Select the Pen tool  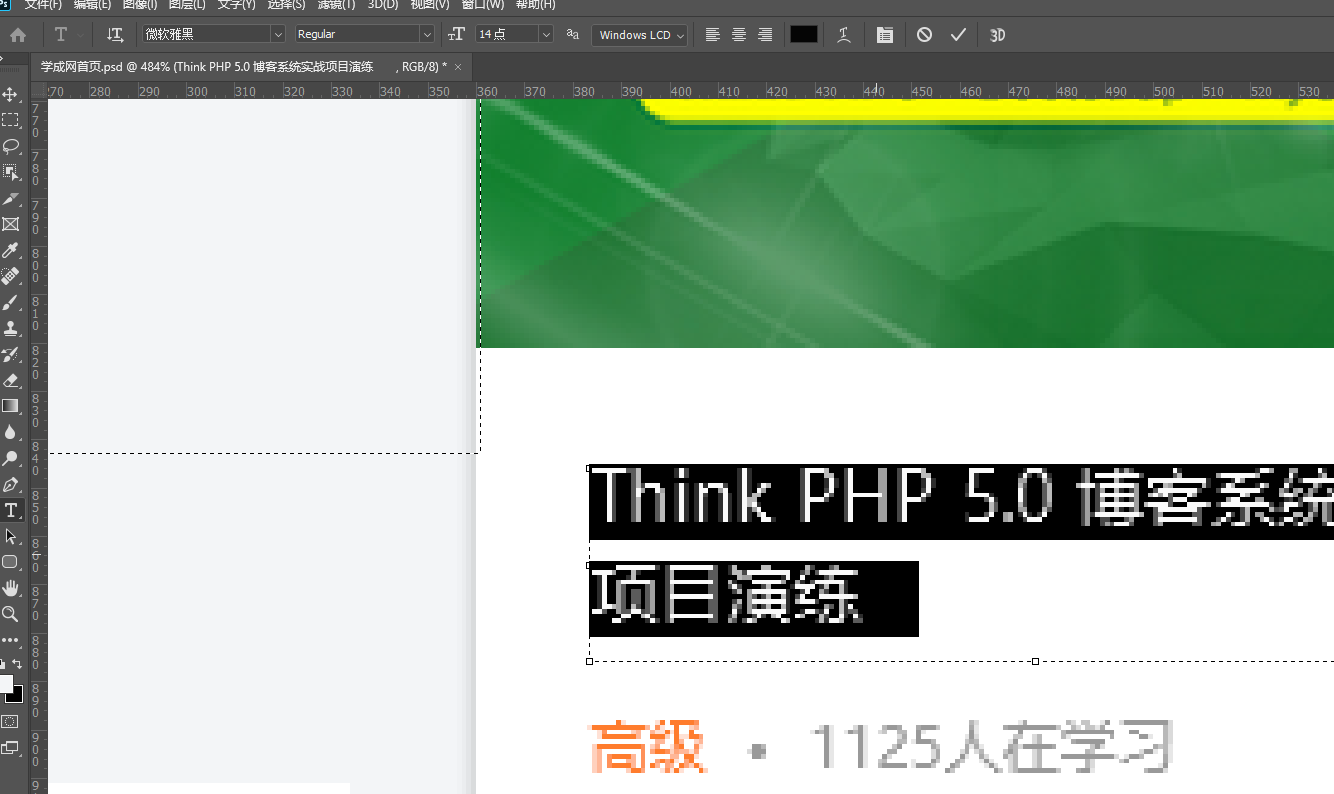(10, 484)
